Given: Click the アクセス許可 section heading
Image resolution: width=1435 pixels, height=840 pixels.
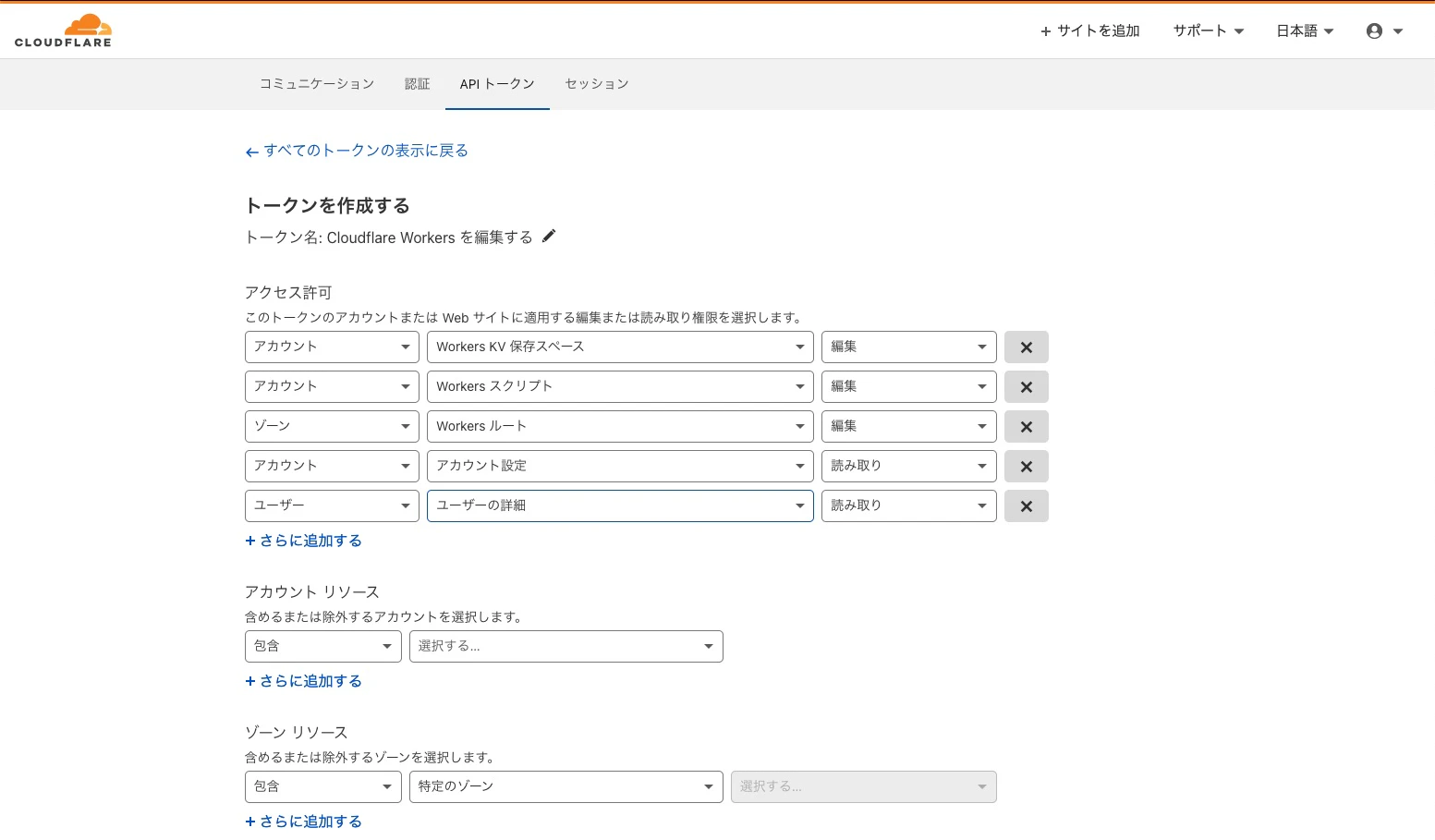Looking at the screenshot, I should tap(288, 293).
